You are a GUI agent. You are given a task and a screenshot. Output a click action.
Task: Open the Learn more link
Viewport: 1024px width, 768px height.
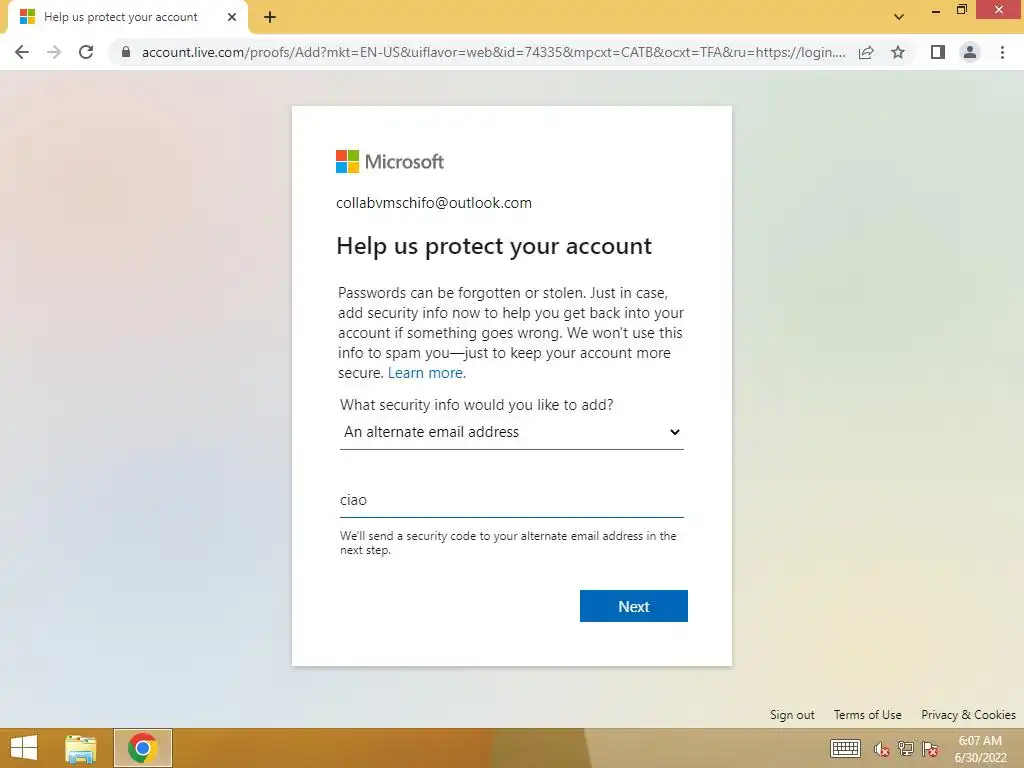(x=426, y=373)
